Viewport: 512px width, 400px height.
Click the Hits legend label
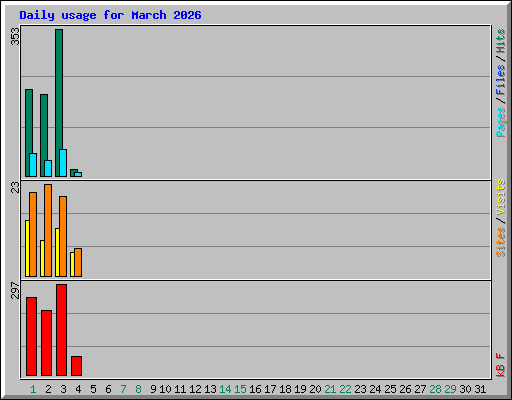coord(501,41)
